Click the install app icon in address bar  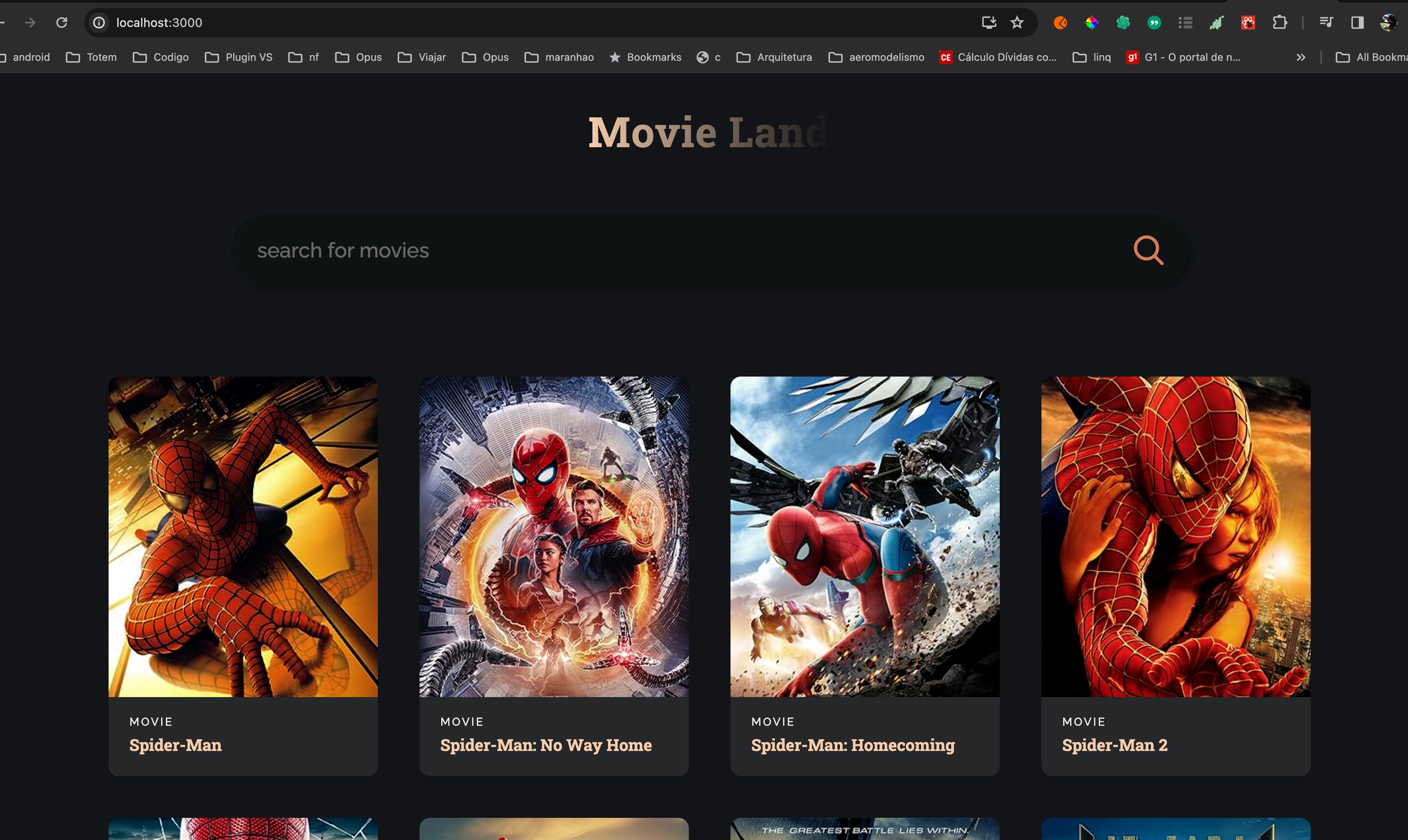[x=988, y=23]
